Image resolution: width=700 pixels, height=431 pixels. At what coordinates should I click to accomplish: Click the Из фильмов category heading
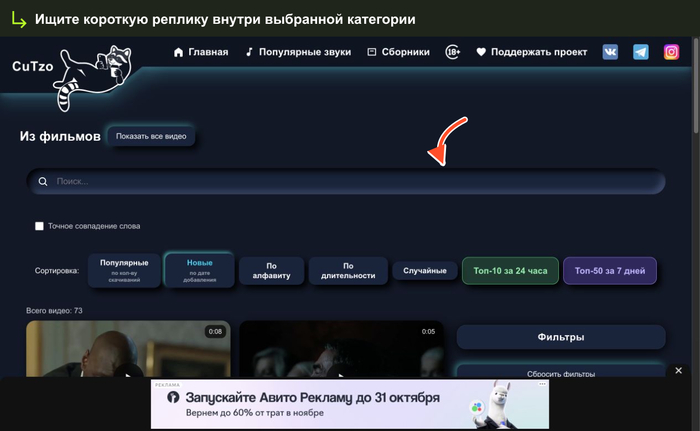(x=60, y=136)
